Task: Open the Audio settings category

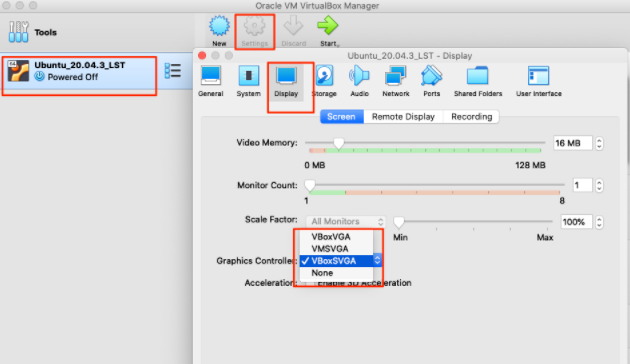Action: click(359, 82)
